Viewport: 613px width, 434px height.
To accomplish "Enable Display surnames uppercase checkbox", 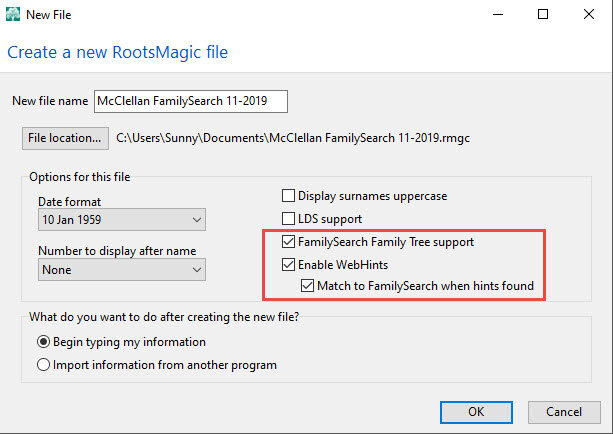I will pos(289,195).
